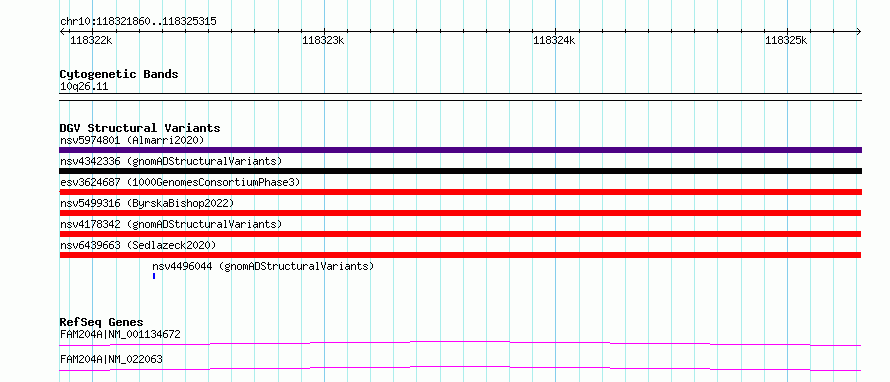
Task: Open nsv4178342 (gnomADStructuralVariants) label
Action: (171, 224)
